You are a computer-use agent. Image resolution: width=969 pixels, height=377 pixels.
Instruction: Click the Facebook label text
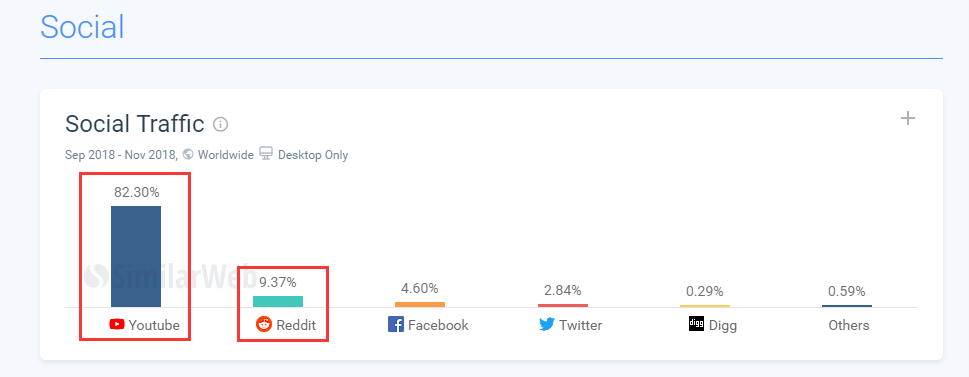(x=438, y=325)
